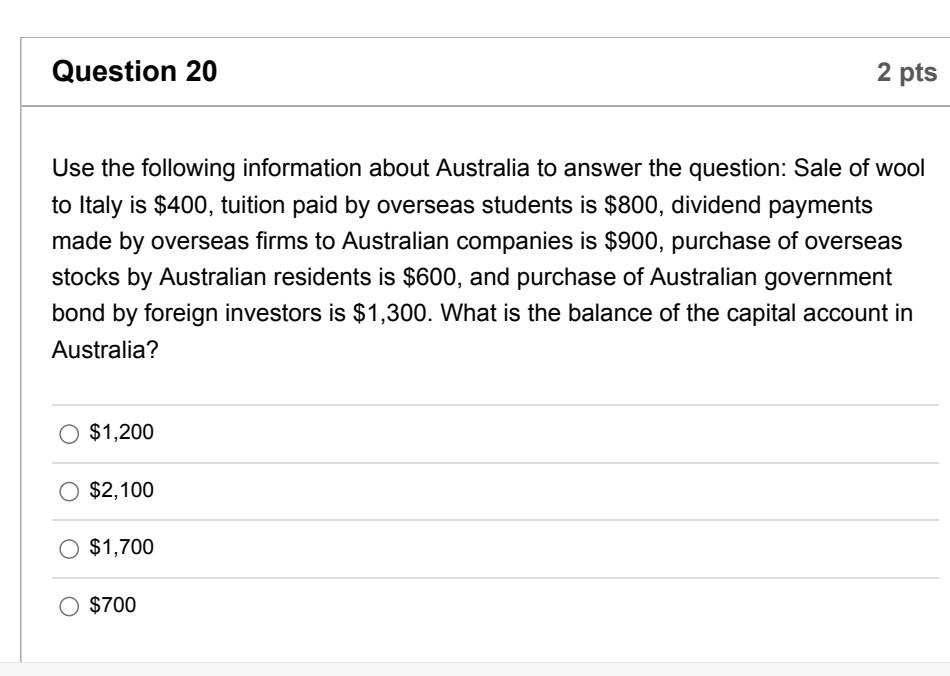Click the gray bar at the bottom
This screenshot has height=676, width=950.
[x=475, y=670]
